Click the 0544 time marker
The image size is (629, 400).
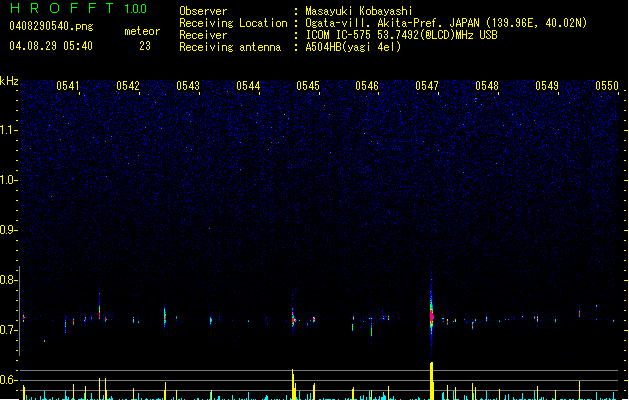pyautogui.click(x=248, y=86)
